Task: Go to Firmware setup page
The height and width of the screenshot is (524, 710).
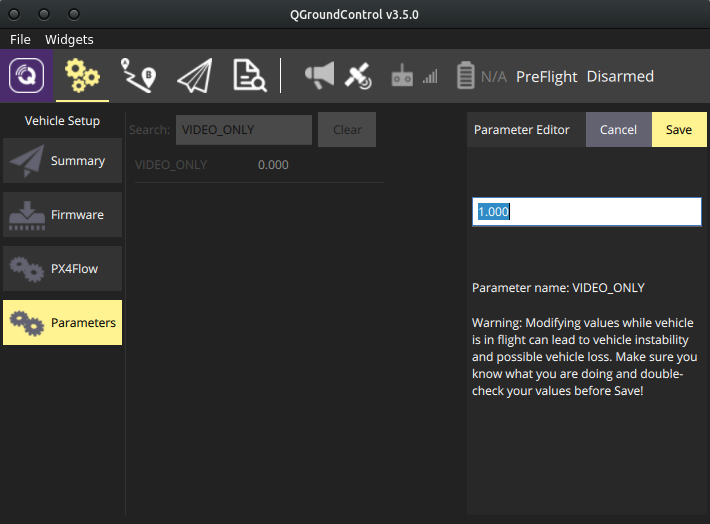Action: pos(62,215)
